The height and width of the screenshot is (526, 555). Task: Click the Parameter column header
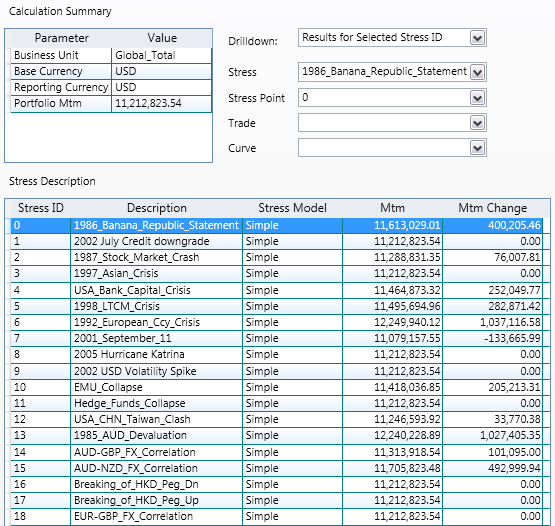pos(61,38)
